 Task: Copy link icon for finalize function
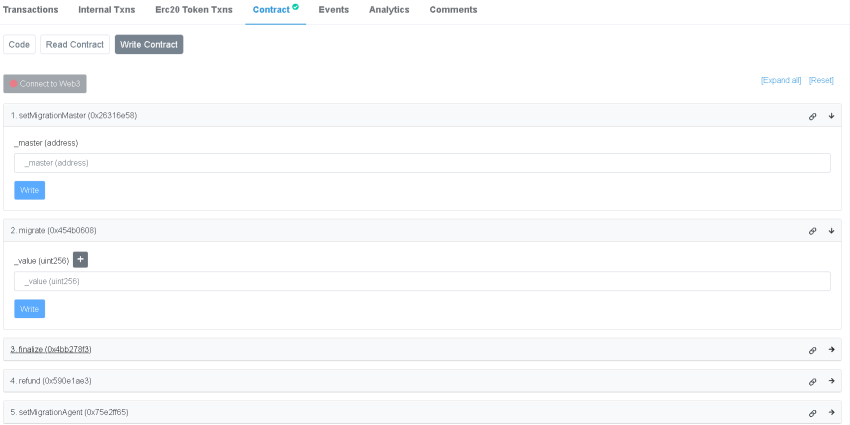click(813, 350)
